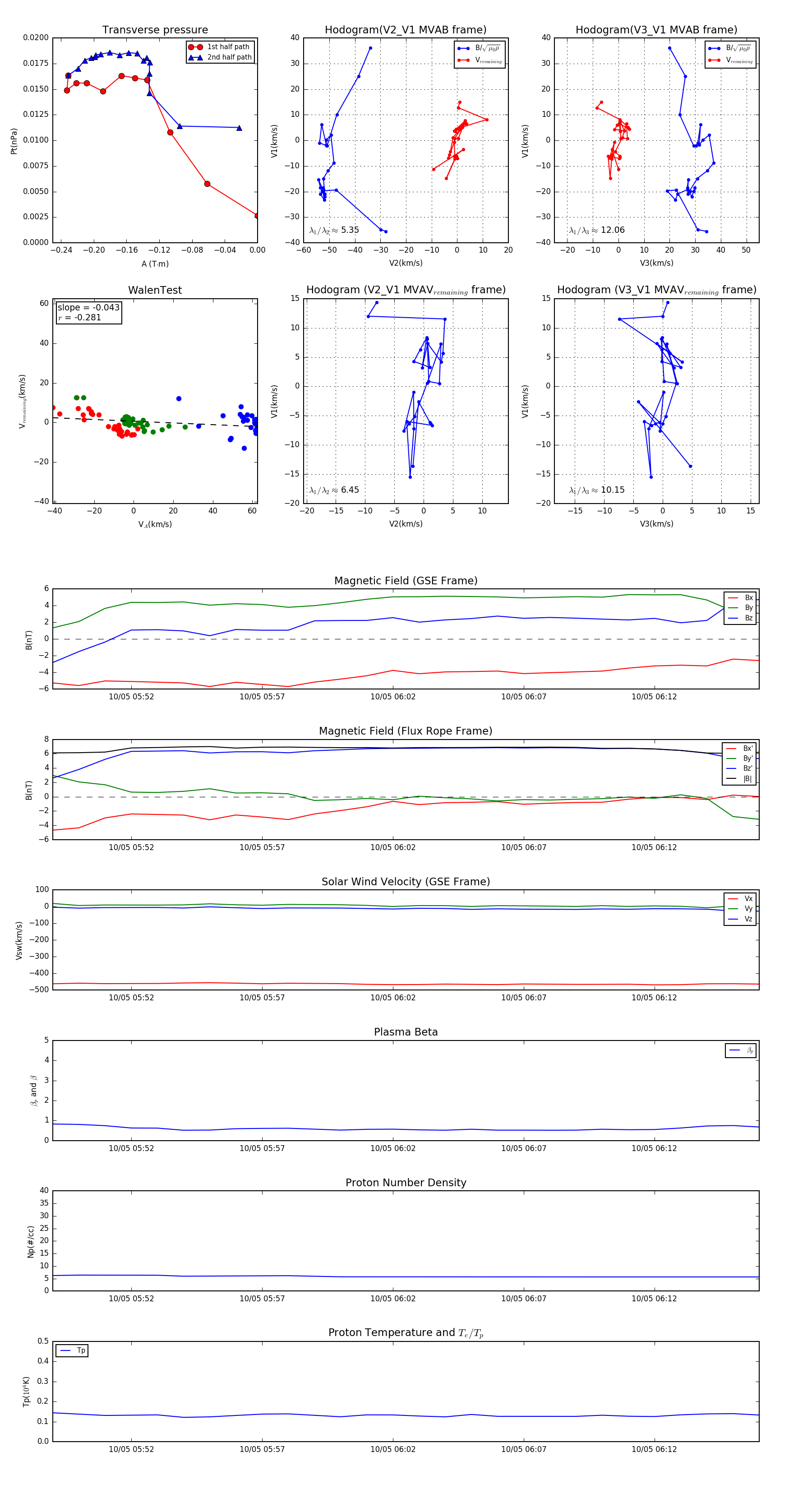Click the "10/05 06:02" tick label in Plasma Beta plot
The image size is (812, 1489).
tap(393, 1148)
